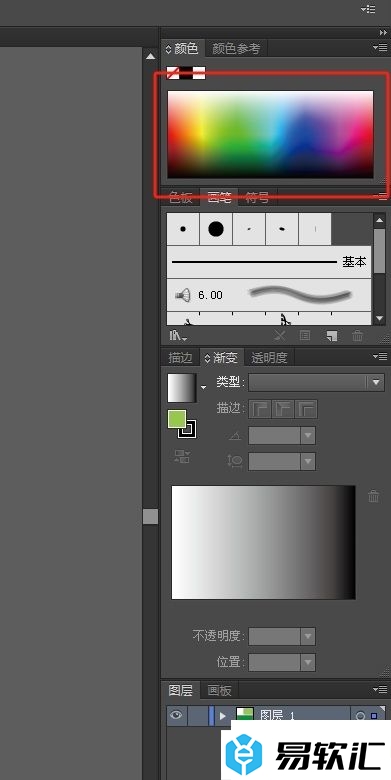This screenshot has width=391, height=780.
Task: Switch to the 图层 tab
Action: (181, 690)
